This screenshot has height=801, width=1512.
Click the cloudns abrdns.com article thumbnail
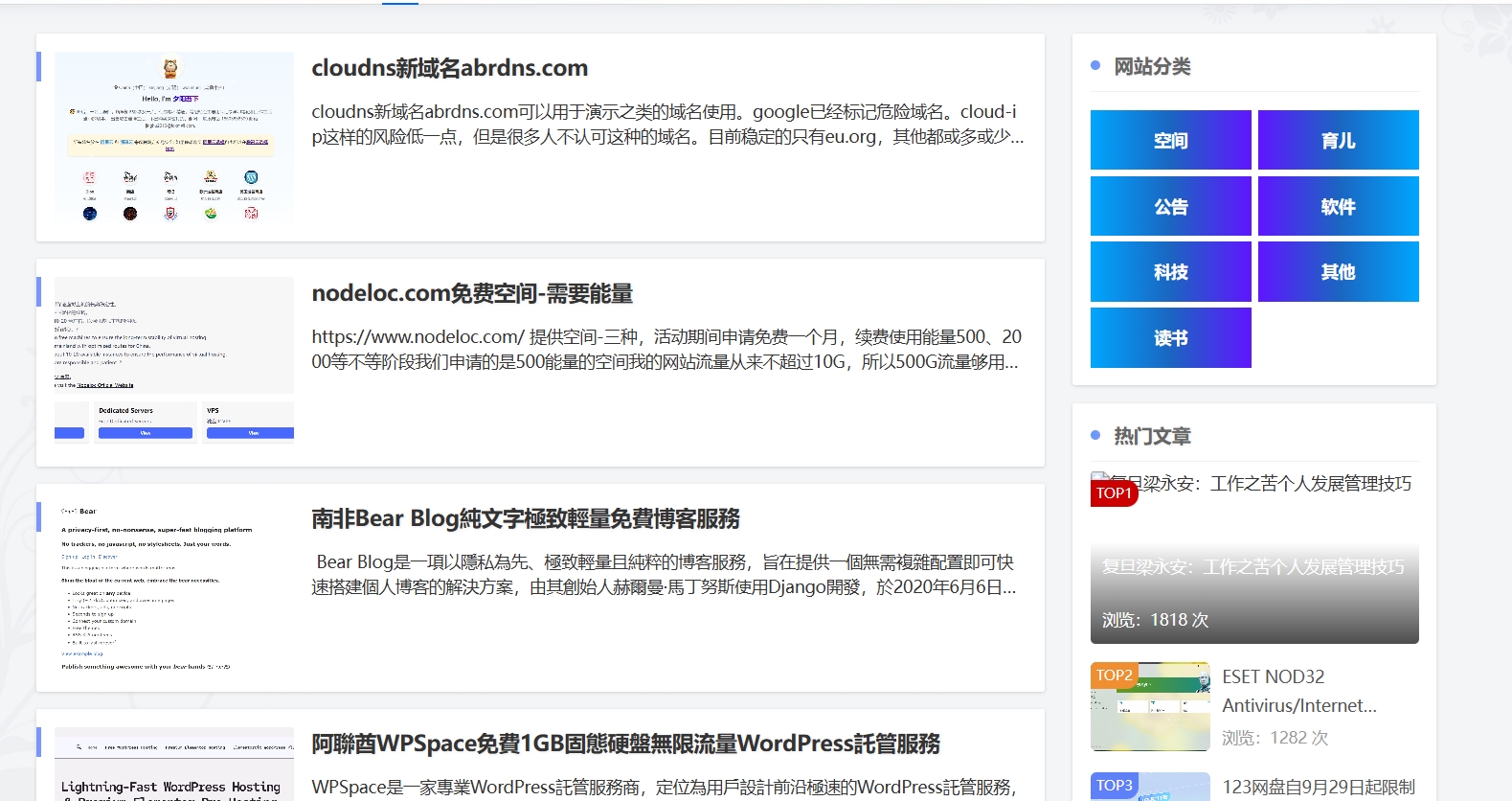(x=174, y=137)
